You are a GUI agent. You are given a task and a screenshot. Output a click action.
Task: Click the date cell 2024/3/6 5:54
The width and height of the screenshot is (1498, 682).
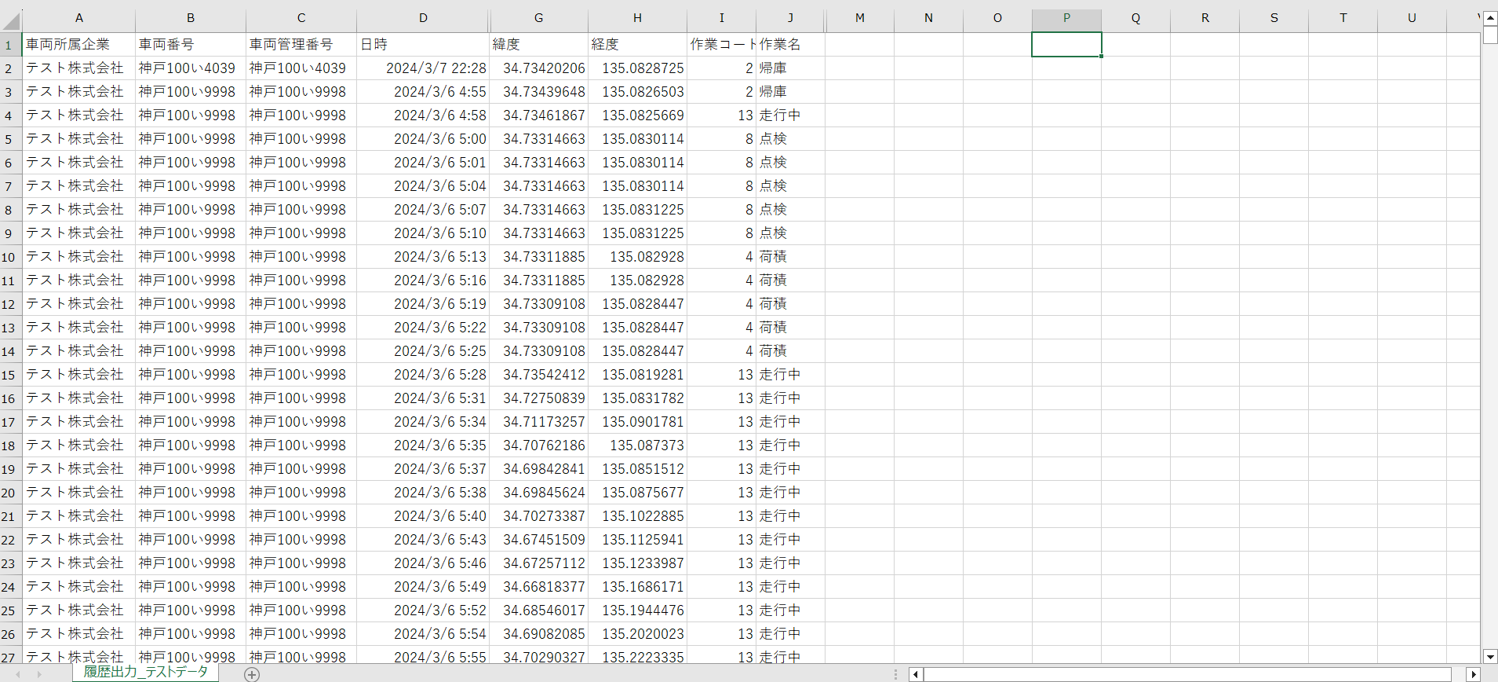(x=423, y=634)
